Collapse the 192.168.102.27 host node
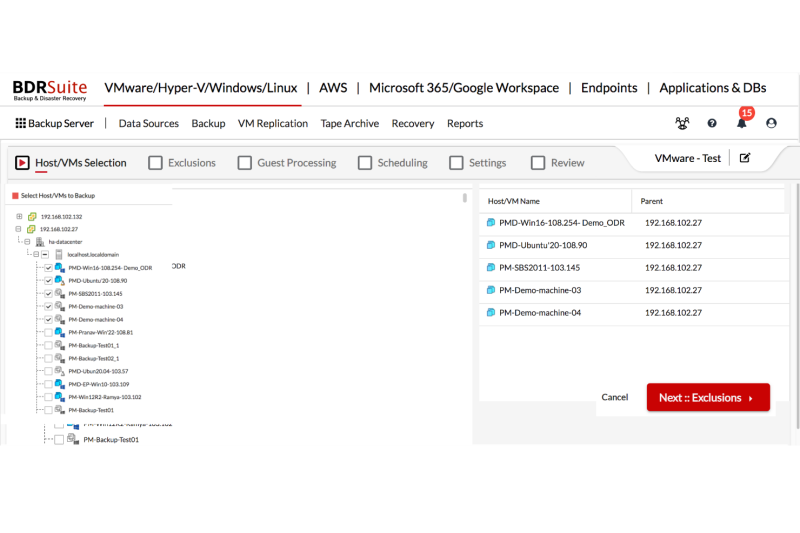Image resolution: width=800 pixels, height=533 pixels. coord(19,229)
